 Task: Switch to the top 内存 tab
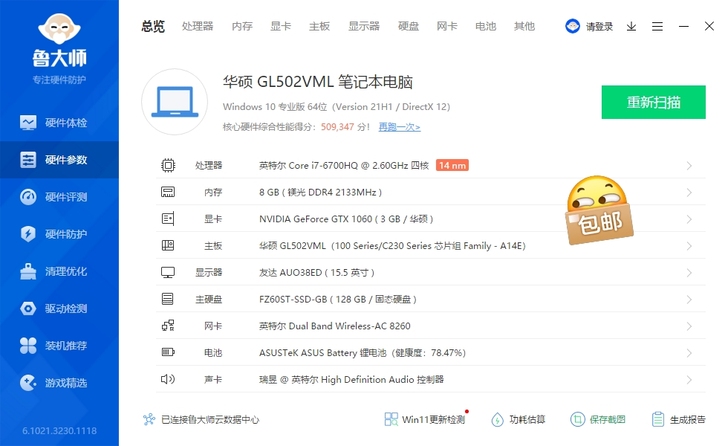[x=242, y=26]
